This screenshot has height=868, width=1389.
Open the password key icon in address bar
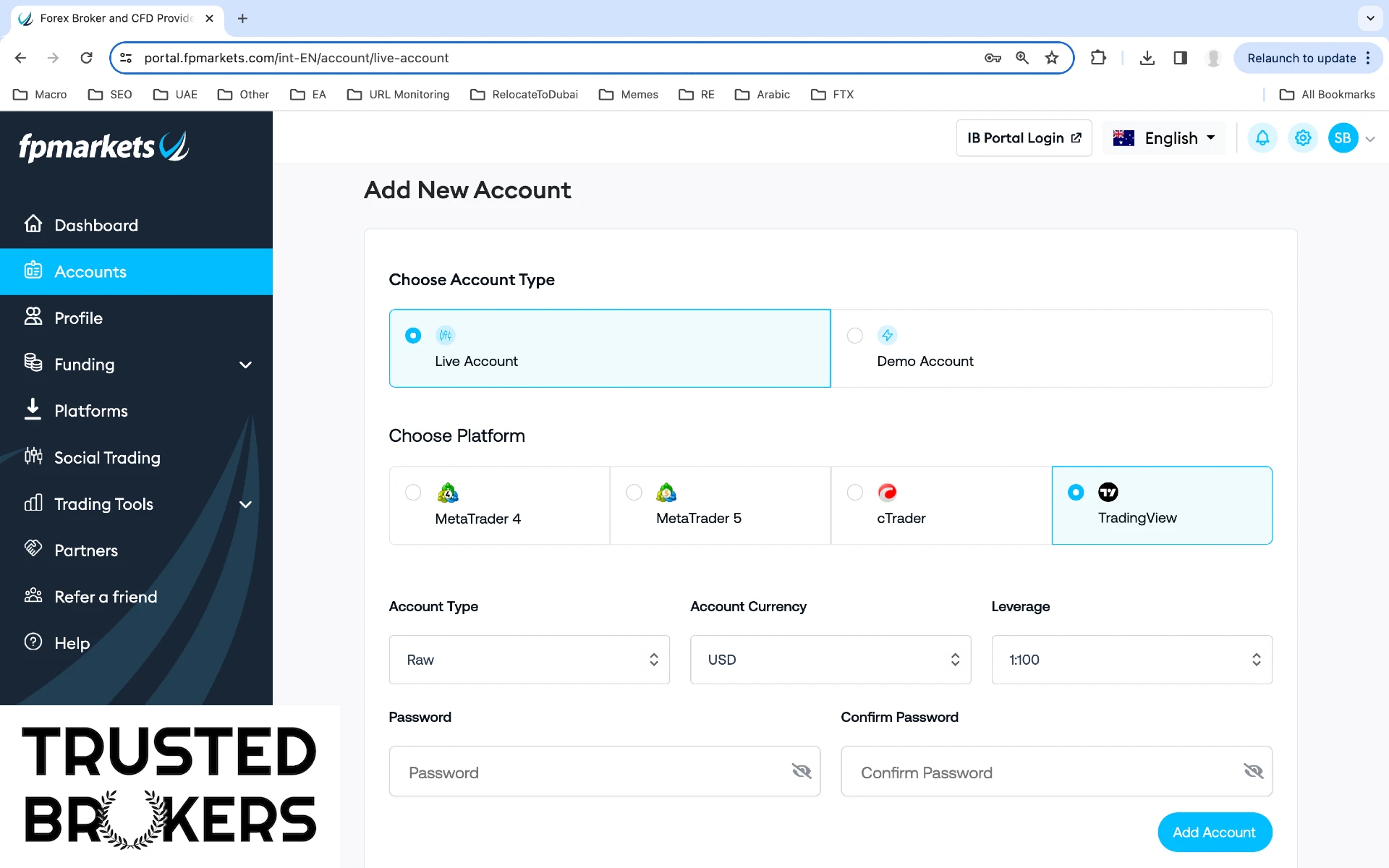993,58
